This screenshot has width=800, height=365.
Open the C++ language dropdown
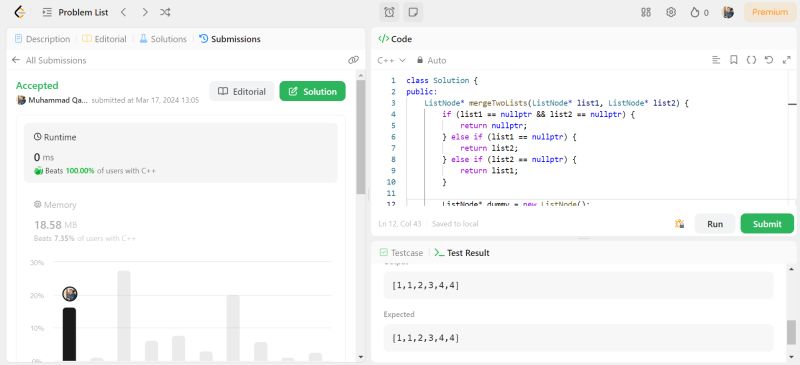[391, 60]
